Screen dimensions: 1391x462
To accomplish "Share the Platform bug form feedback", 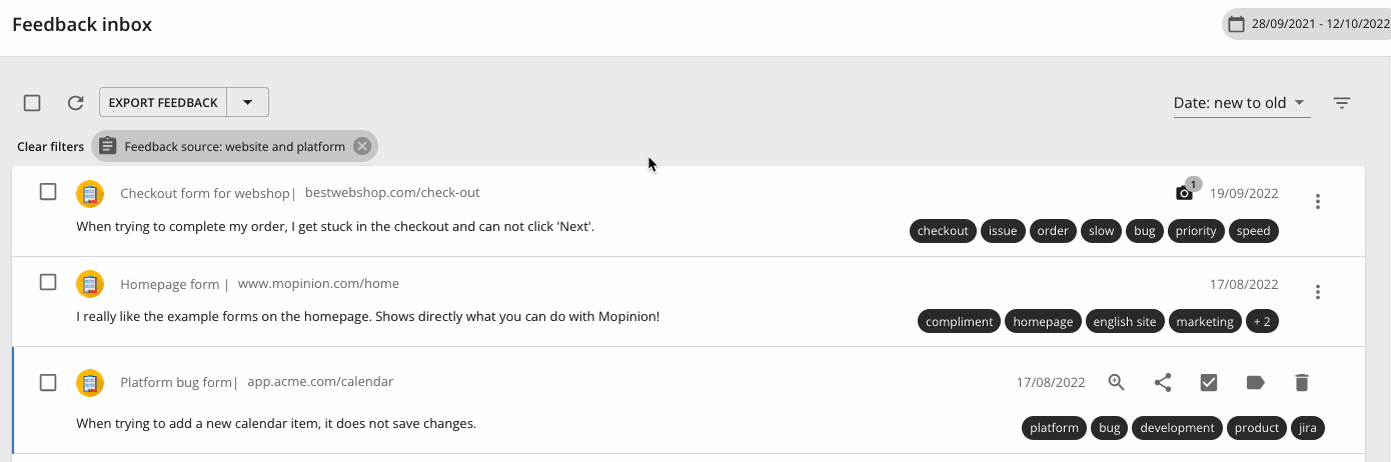I will (1163, 382).
